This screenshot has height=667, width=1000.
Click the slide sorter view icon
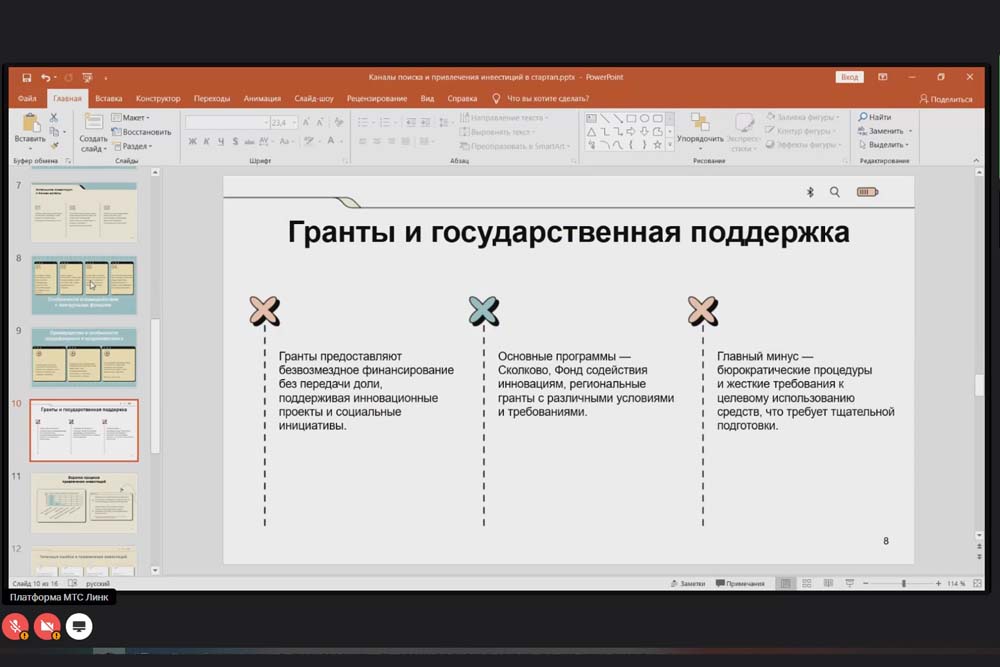[x=806, y=583]
